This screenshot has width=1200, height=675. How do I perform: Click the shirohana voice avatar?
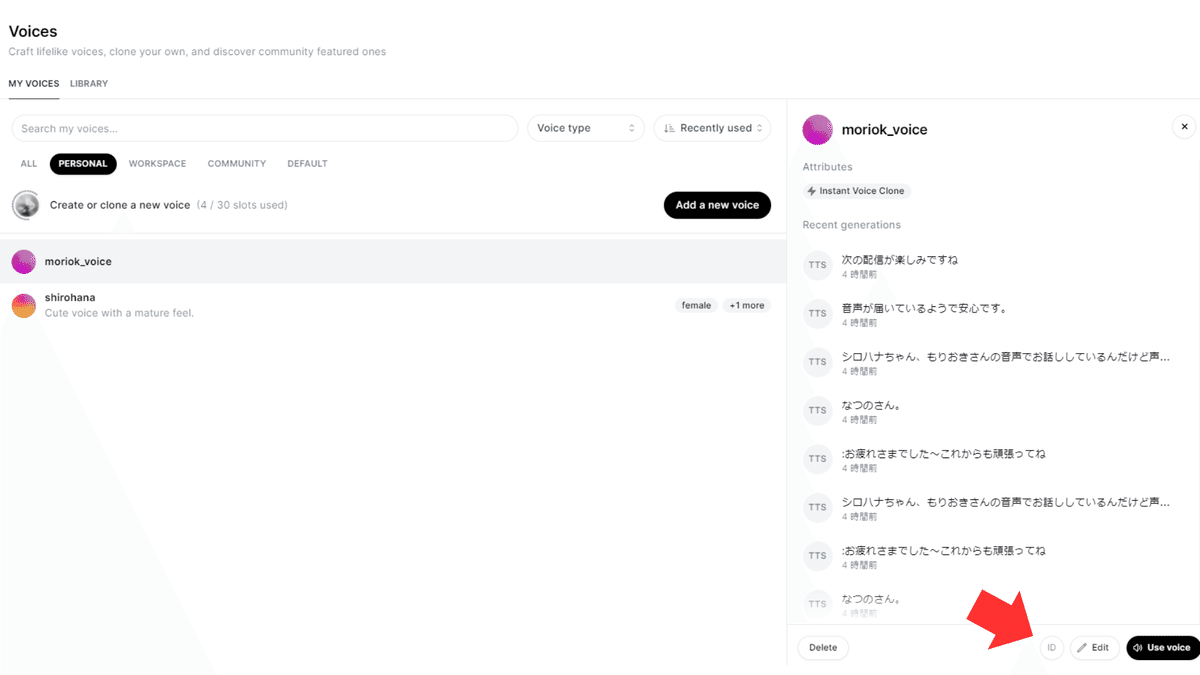coord(24,304)
